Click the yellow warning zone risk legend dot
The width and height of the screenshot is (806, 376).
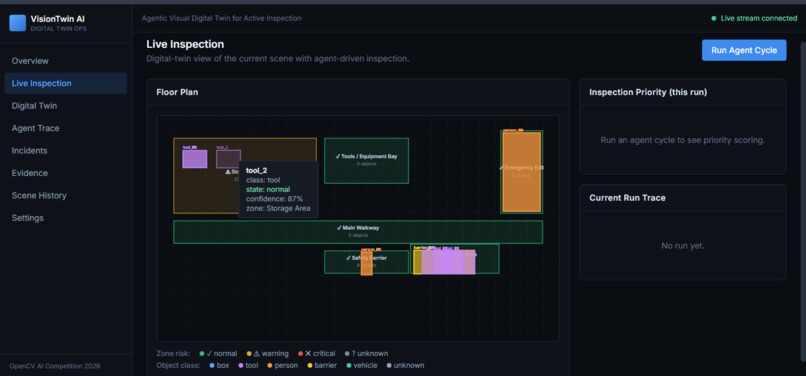pos(249,354)
